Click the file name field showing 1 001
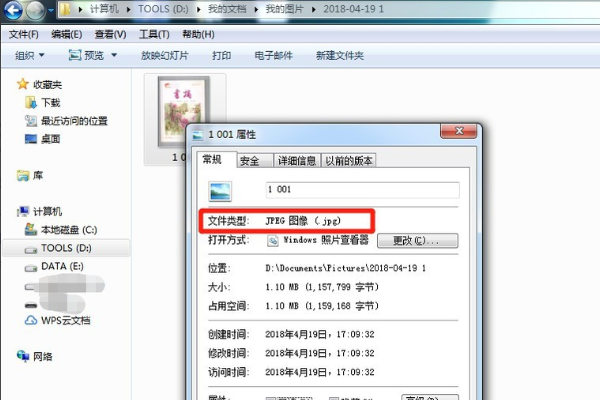600x400 pixels. tap(363, 190)
